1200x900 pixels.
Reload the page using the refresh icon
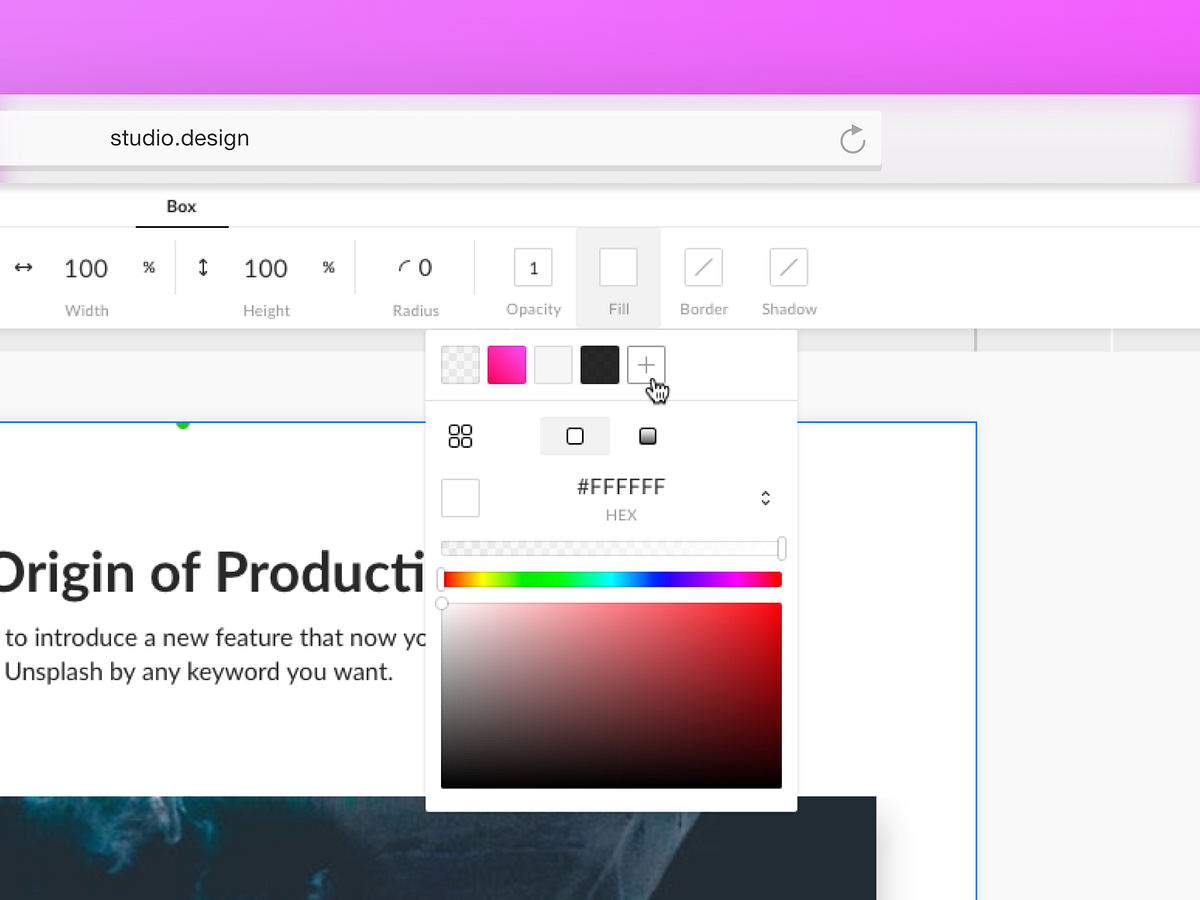[x=851, y=139]
